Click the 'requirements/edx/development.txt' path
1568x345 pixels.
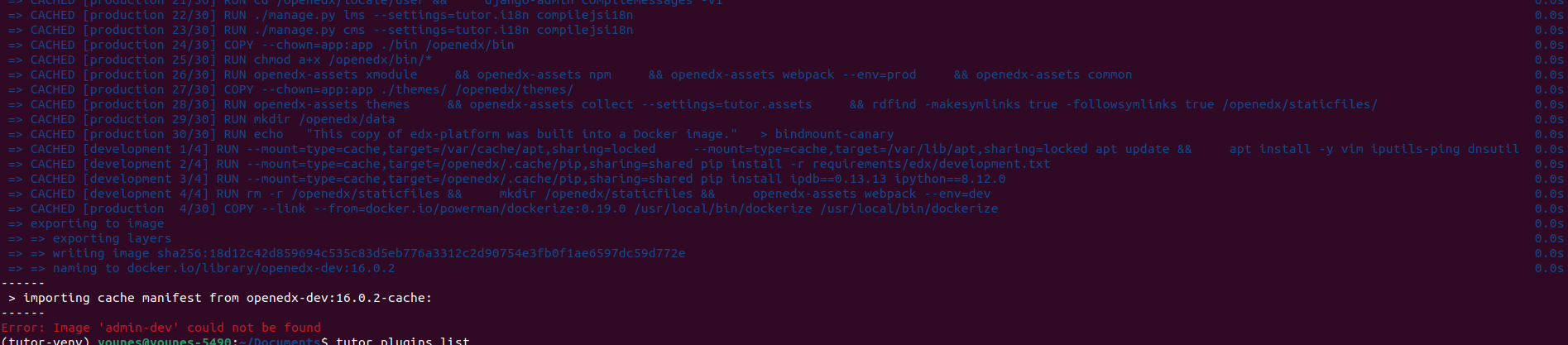click(x=931, y=164)
